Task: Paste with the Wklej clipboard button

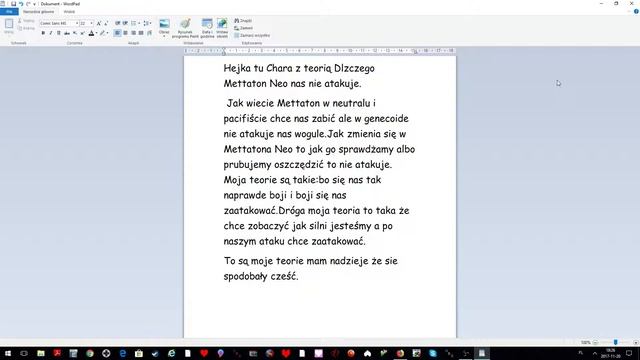Action: 9,26
